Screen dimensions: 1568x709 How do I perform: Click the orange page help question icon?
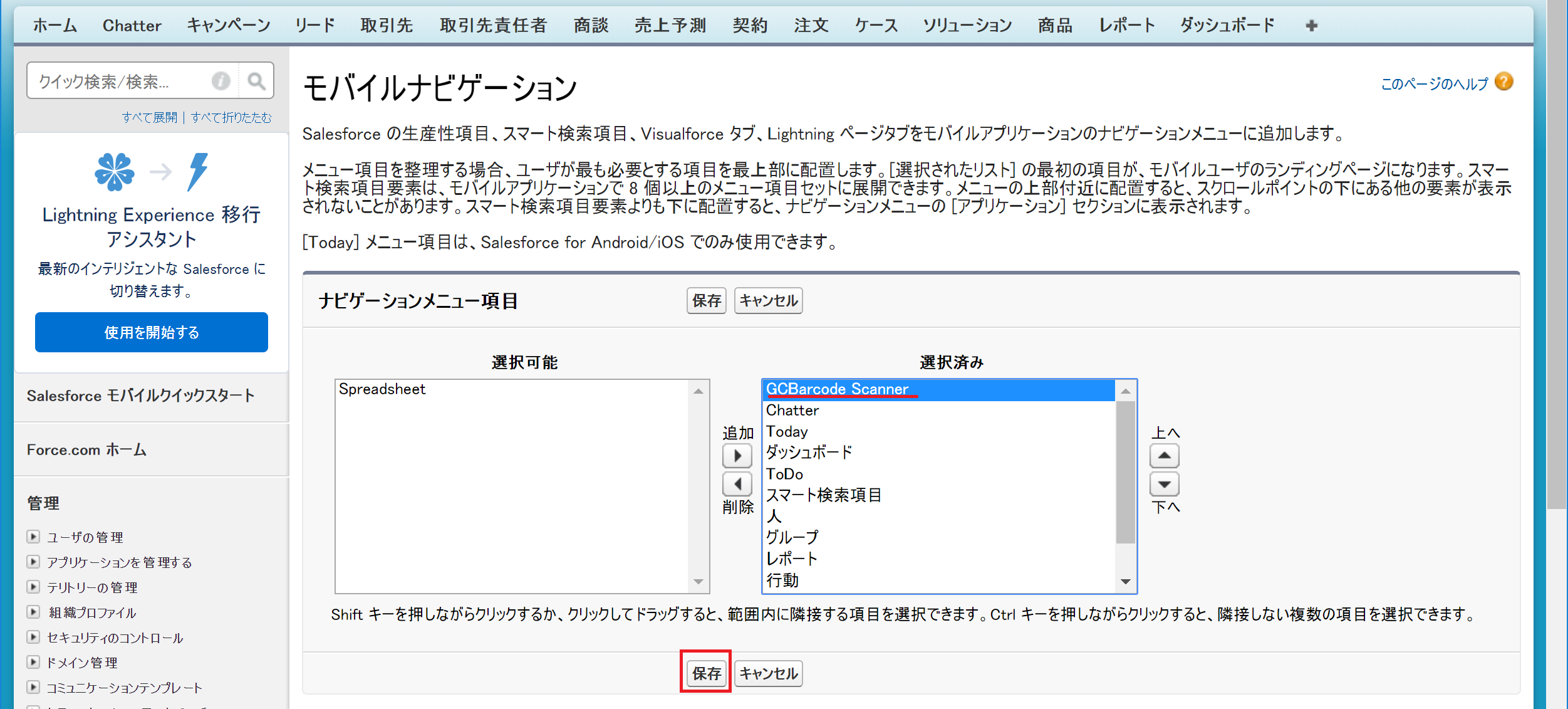[x=1503, y=82]
